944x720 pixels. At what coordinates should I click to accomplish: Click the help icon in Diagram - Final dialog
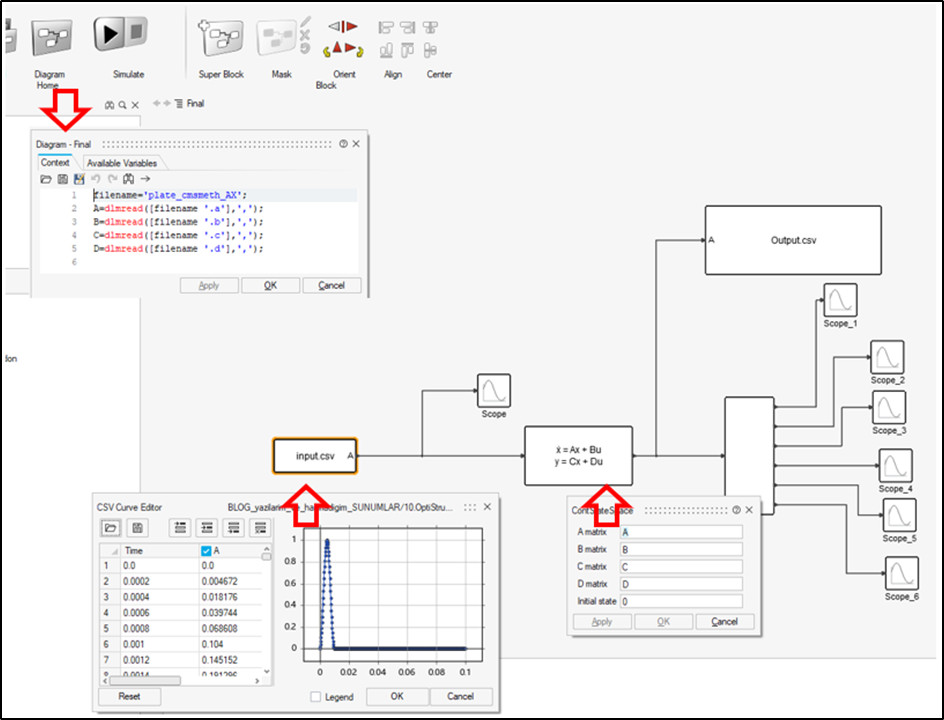343,144
